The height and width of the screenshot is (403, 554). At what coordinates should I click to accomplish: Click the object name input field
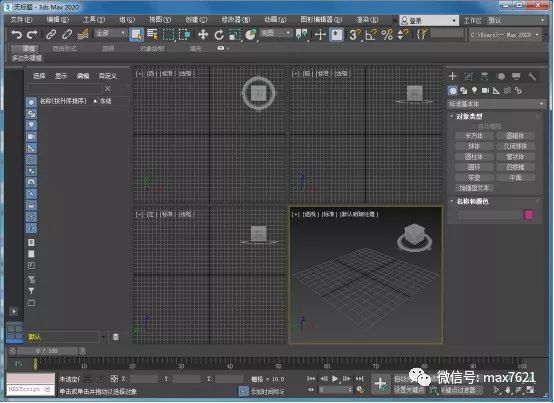(x=489, y=215)
